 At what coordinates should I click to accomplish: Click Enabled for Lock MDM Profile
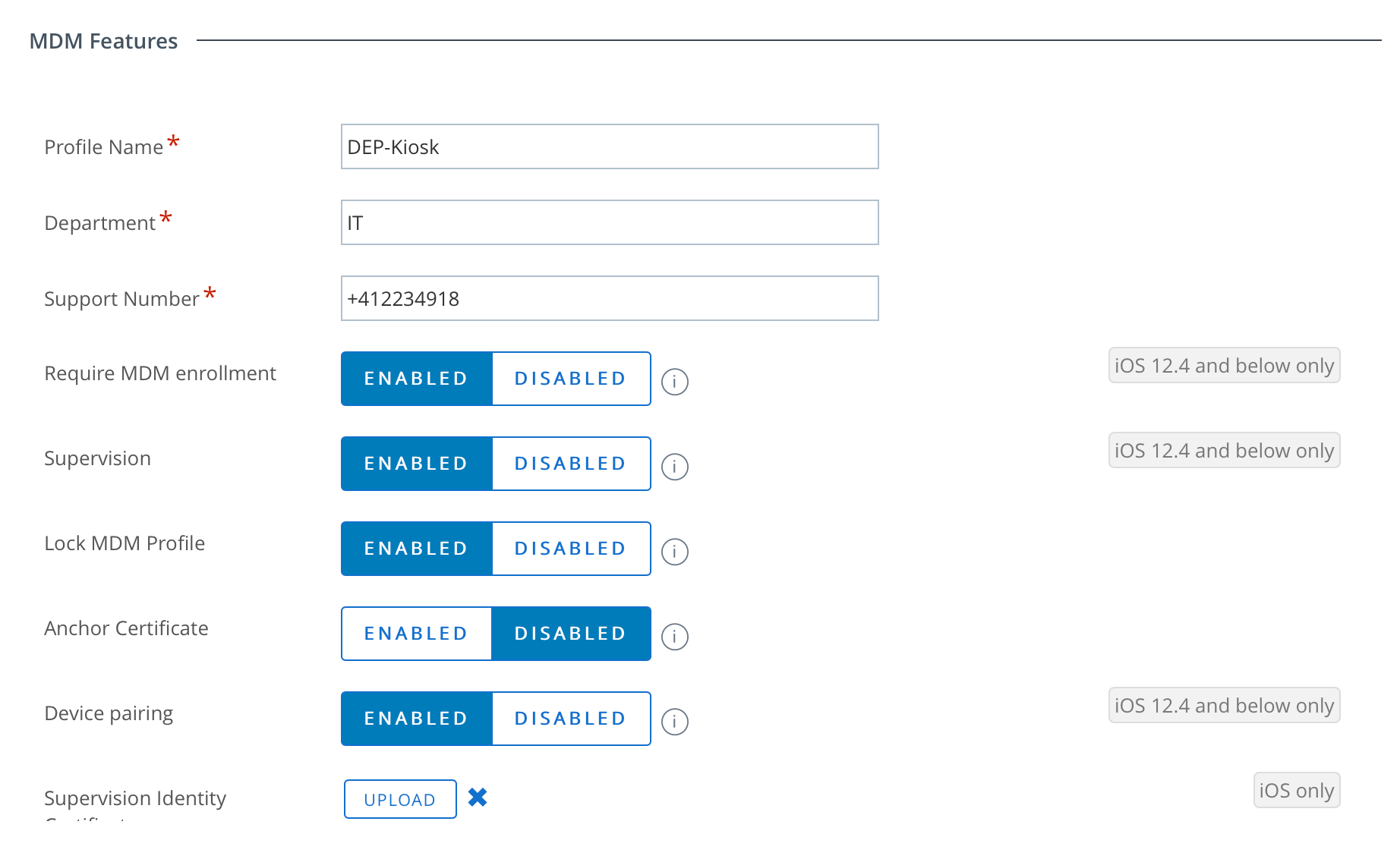pyautogui.click(x=416, y=549)
